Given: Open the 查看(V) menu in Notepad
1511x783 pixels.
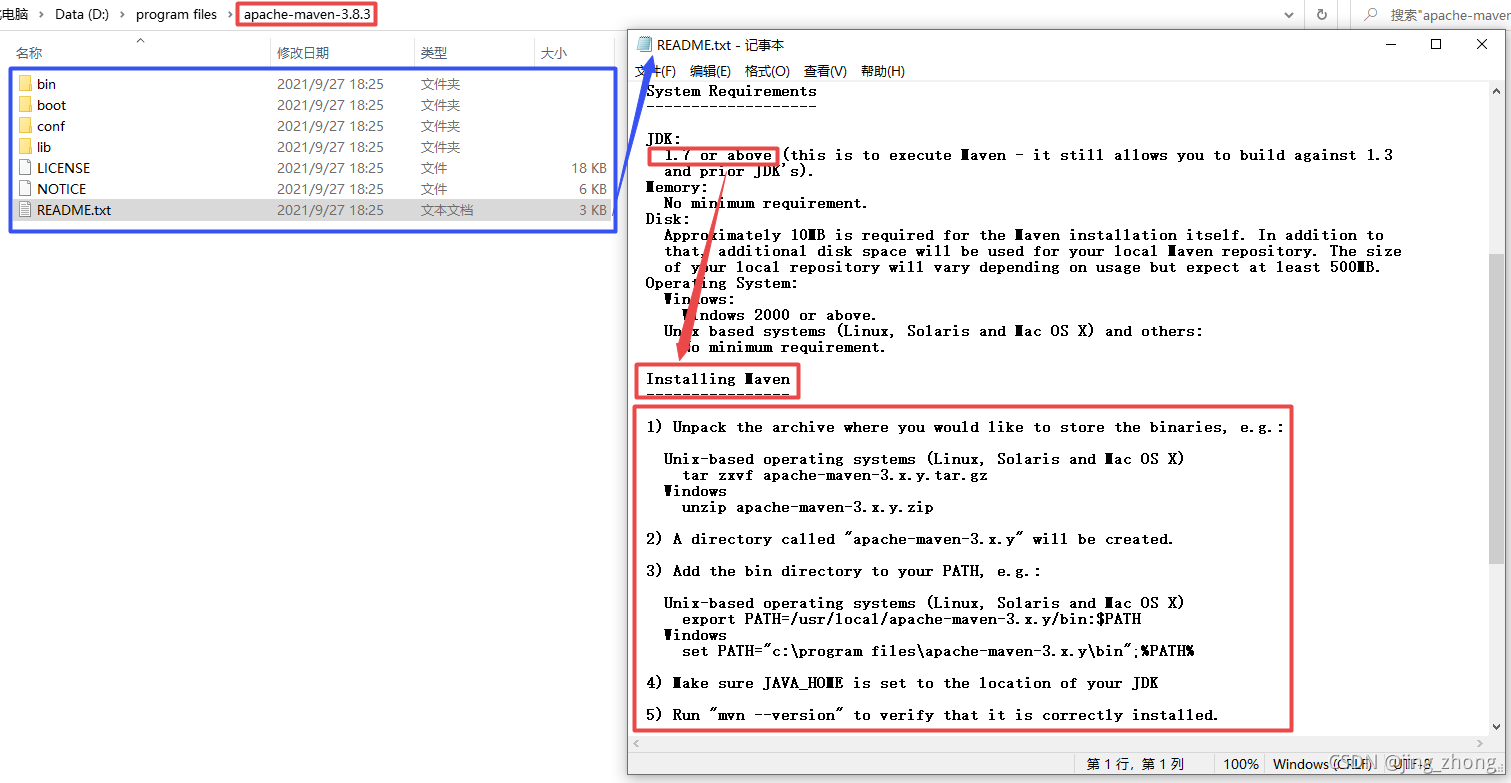Looking at the screenshot, I should pos(825,71).
